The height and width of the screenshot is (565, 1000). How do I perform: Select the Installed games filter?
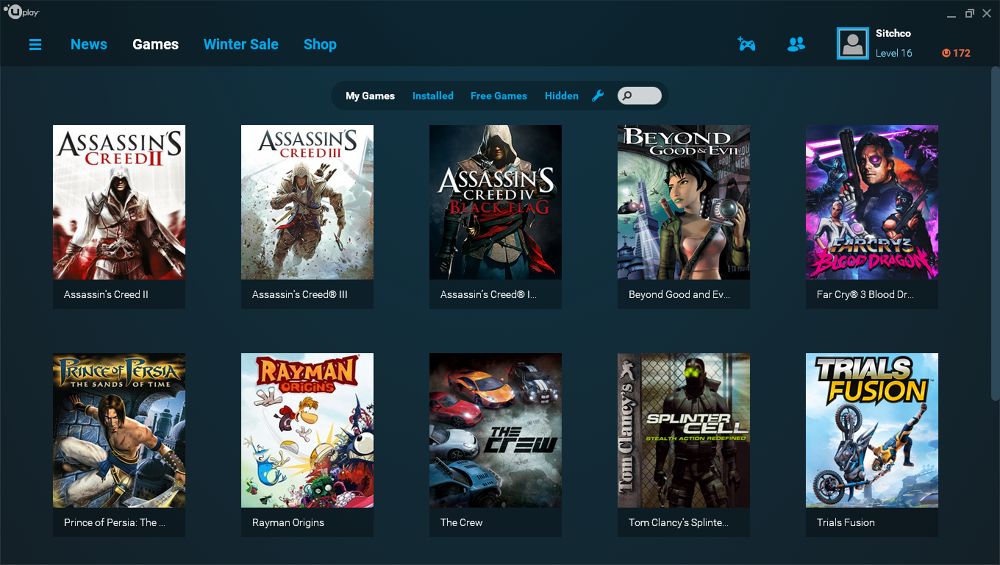433,96
